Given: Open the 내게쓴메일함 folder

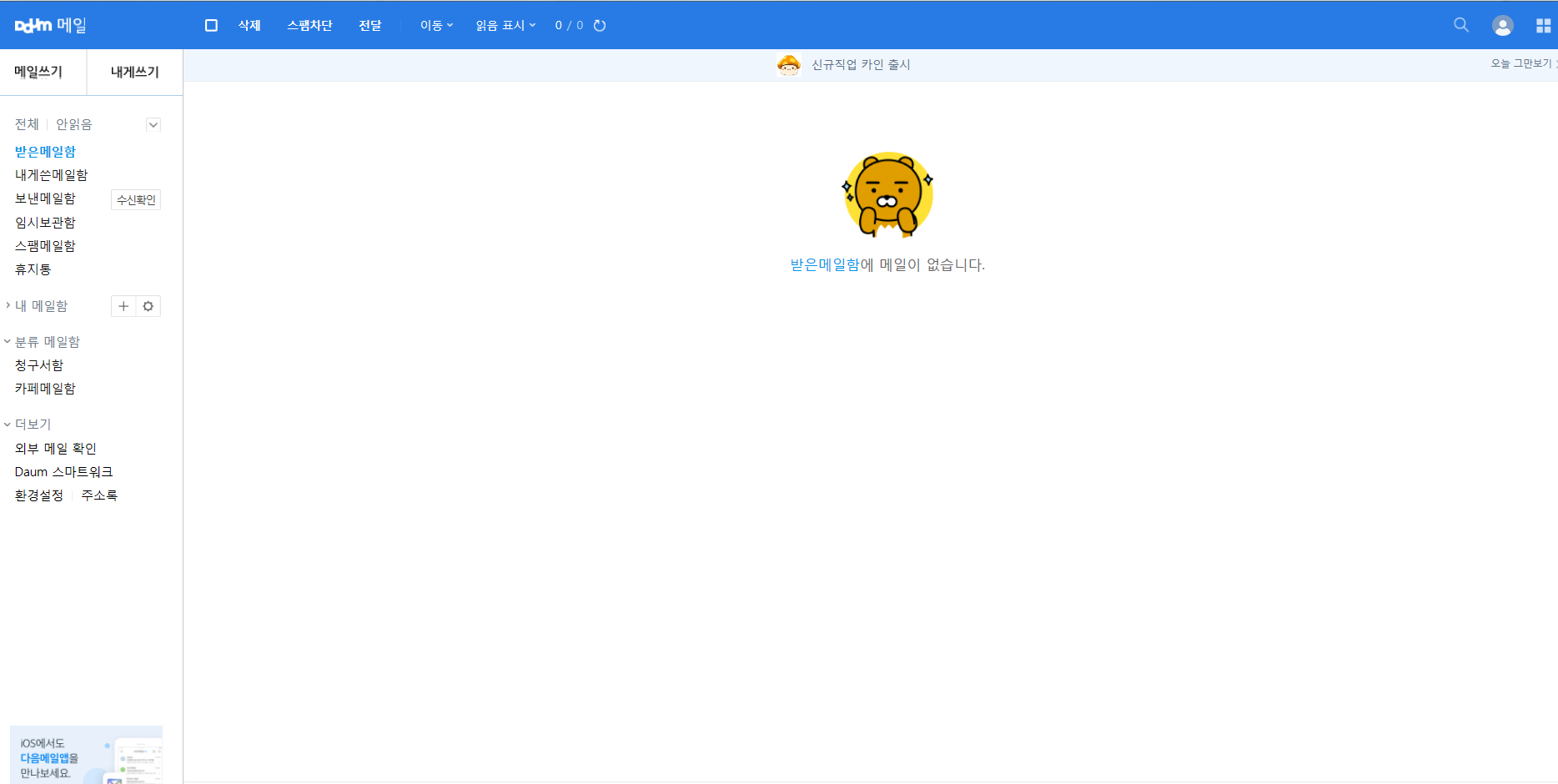Looking at the screenshot, I should pos(51,175).
